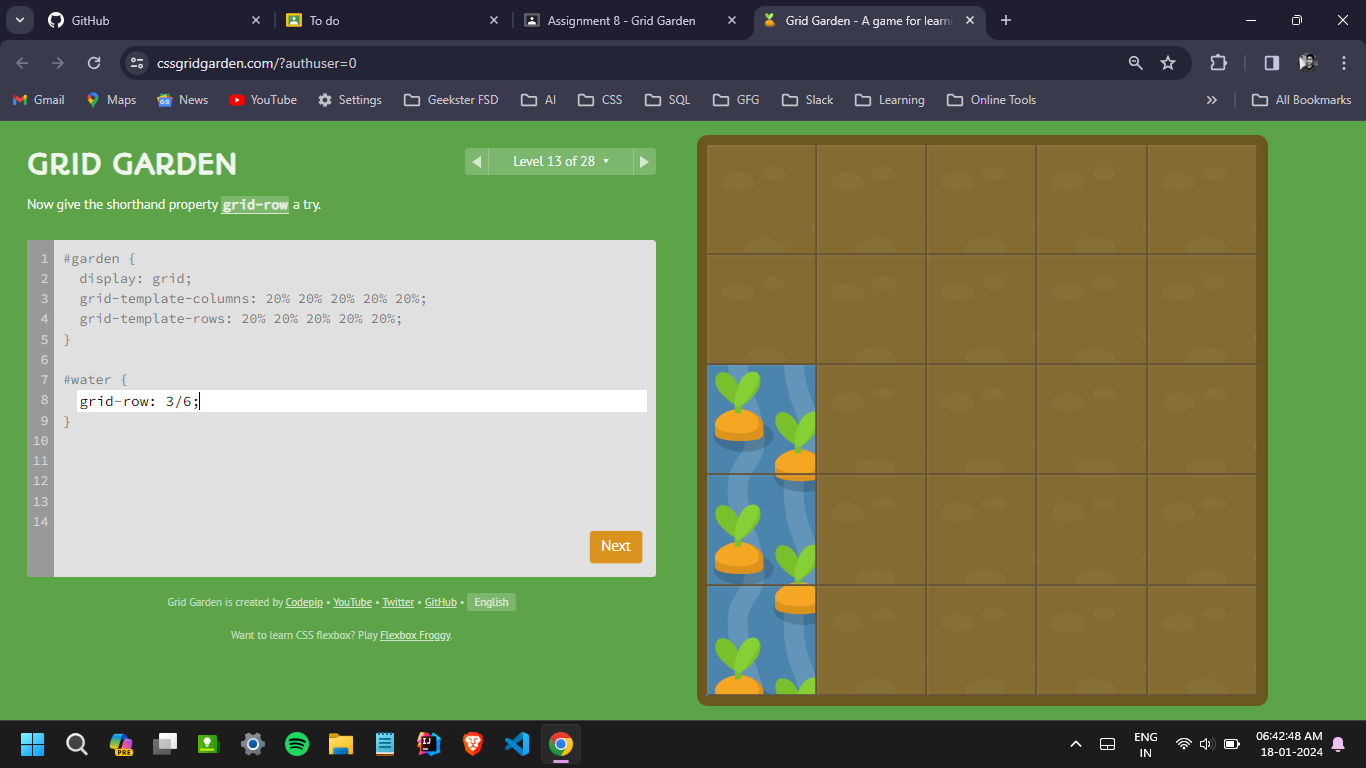The image size is (1366, 768).
Task: Click the previous level arrow
Action: 476,162
